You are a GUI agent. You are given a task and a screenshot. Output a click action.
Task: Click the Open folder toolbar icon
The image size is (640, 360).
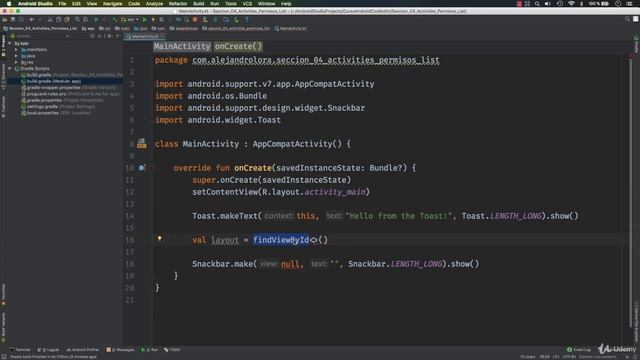[4, 19]
